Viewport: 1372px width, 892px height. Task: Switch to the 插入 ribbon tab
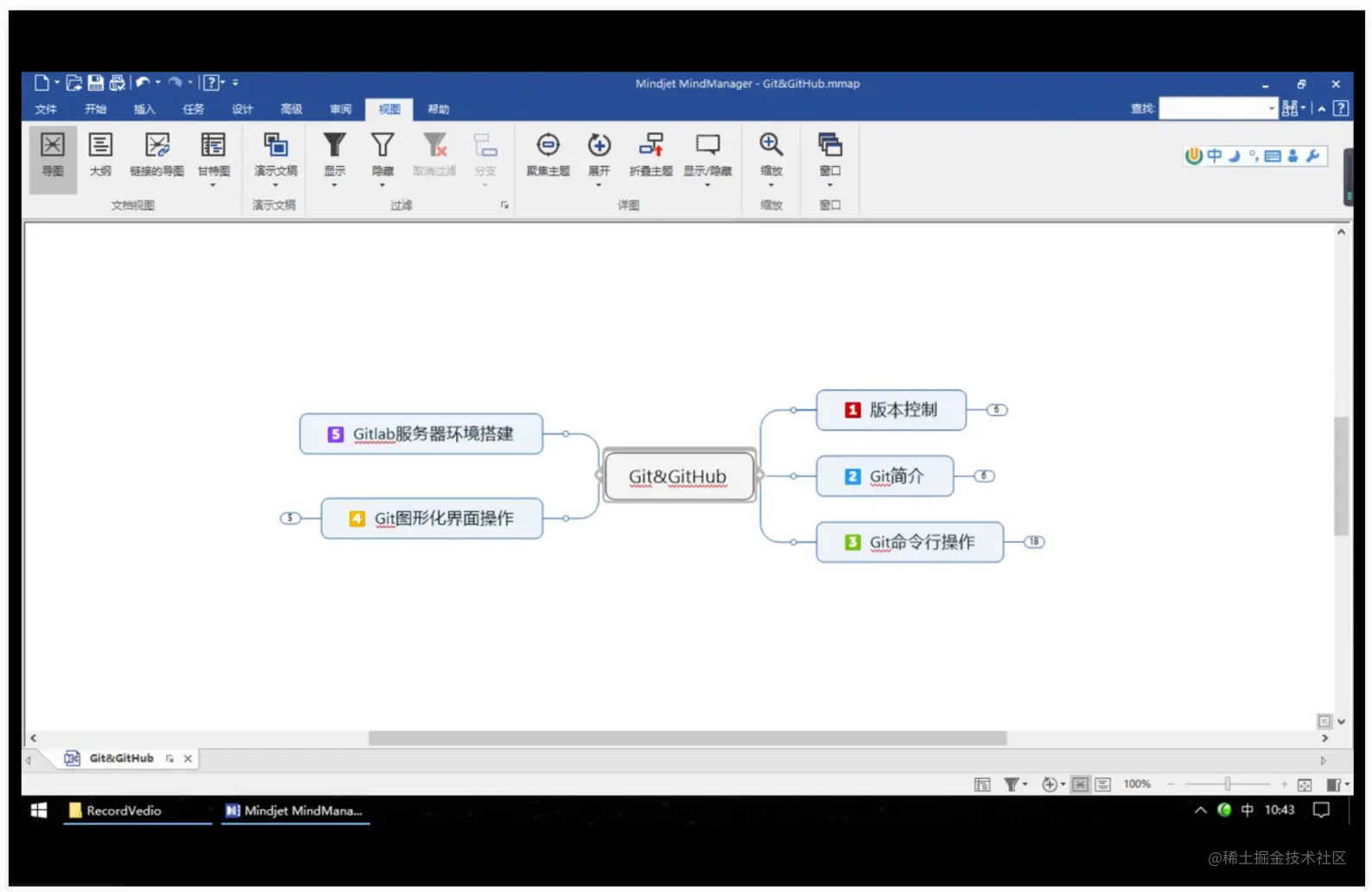pyautogui.click(x=144, y=109)
